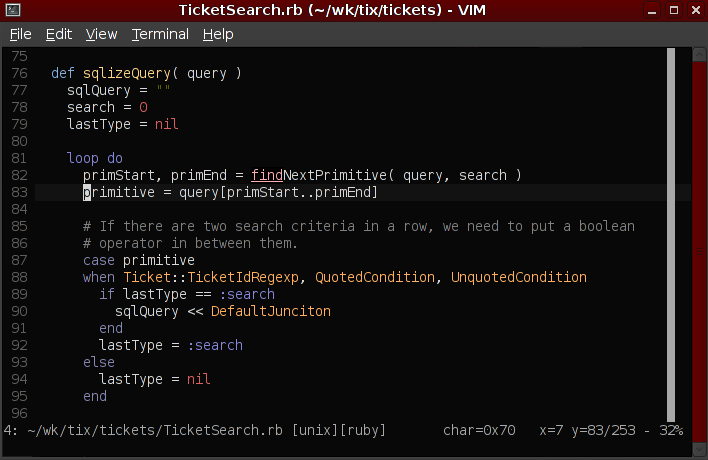Click 'TicketIdRegexp' constant

pos(243,277)
